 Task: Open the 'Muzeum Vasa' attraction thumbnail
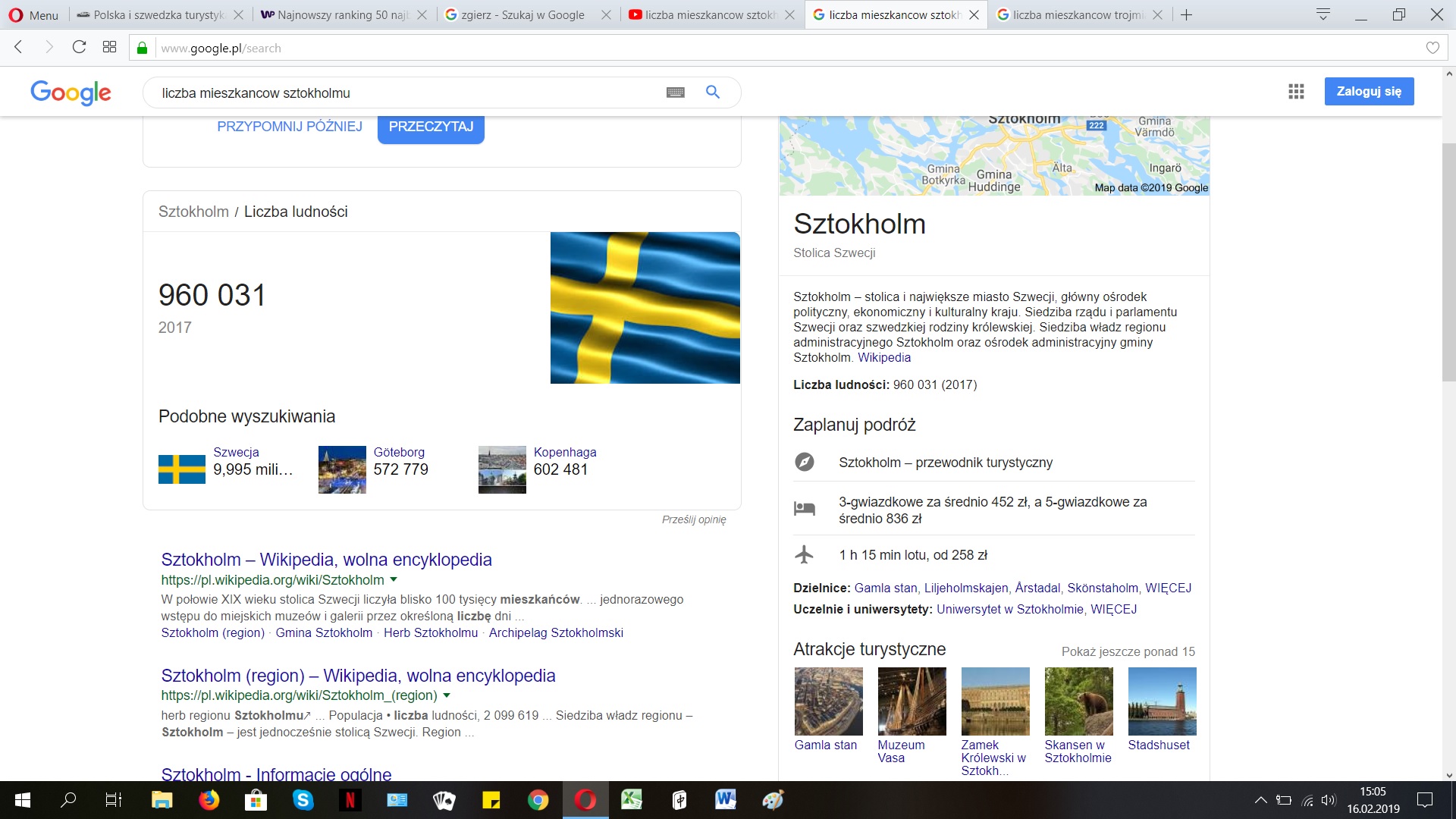tap(912, 701)
